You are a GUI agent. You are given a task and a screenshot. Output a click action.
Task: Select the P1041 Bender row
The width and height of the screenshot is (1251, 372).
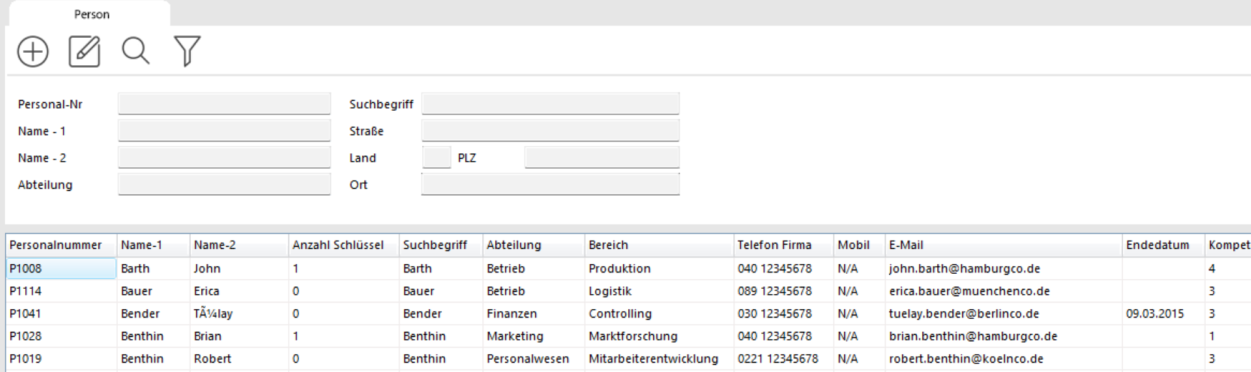(x=628, y=313)
